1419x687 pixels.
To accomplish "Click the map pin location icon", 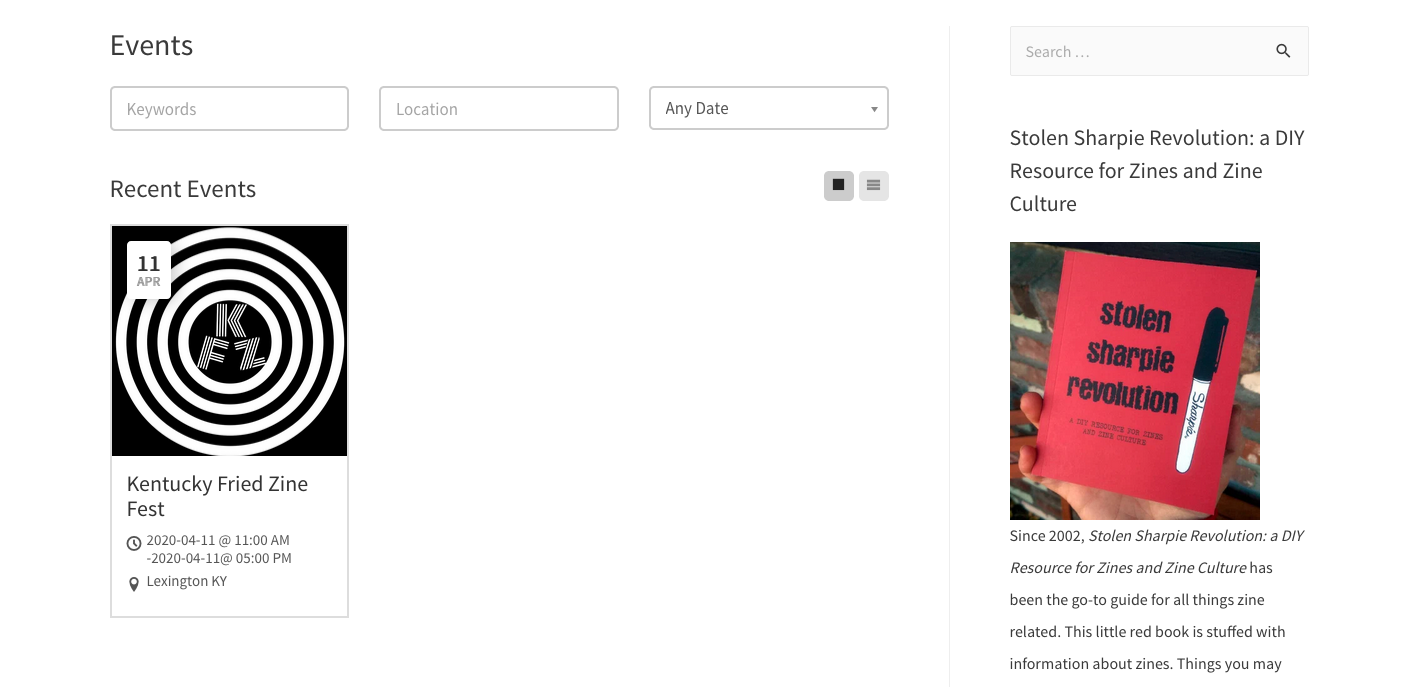I will pos(134,584).
